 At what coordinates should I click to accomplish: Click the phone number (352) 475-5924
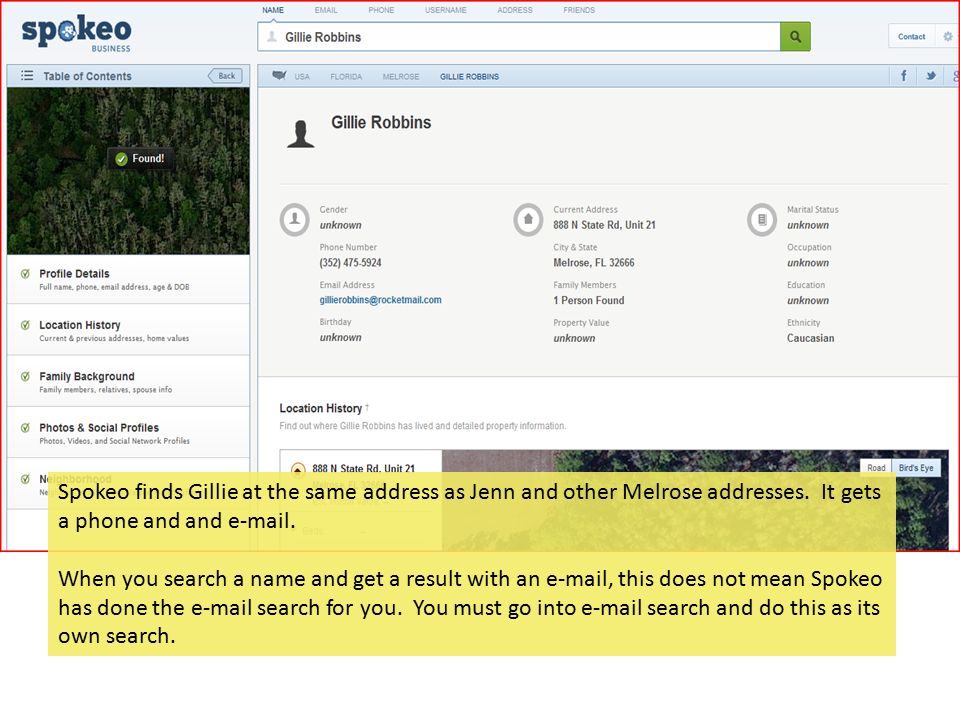tap(350, 263)
